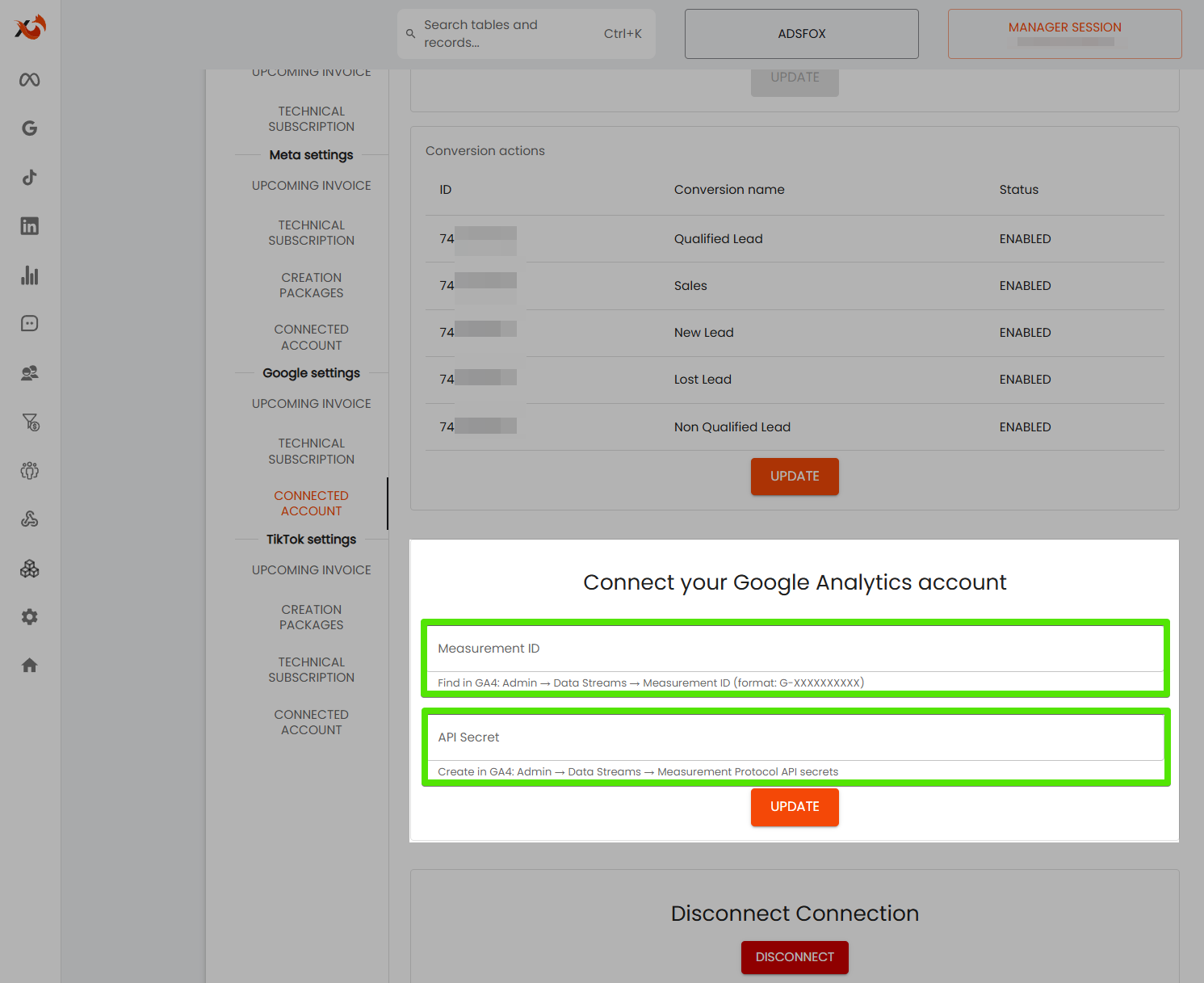1204x983 pixels.
Task: Open Connected Account under TikTok settings
Action: (311, 722)
